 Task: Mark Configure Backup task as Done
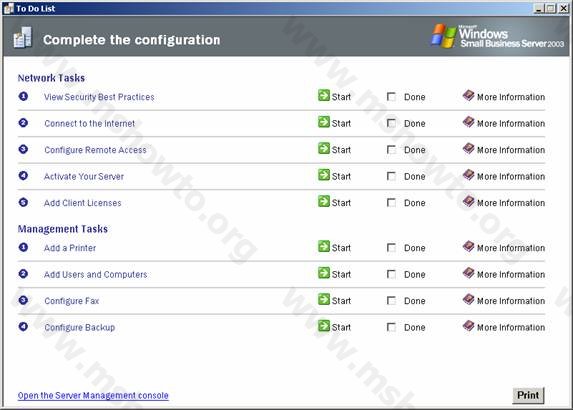tap(391, 327)
